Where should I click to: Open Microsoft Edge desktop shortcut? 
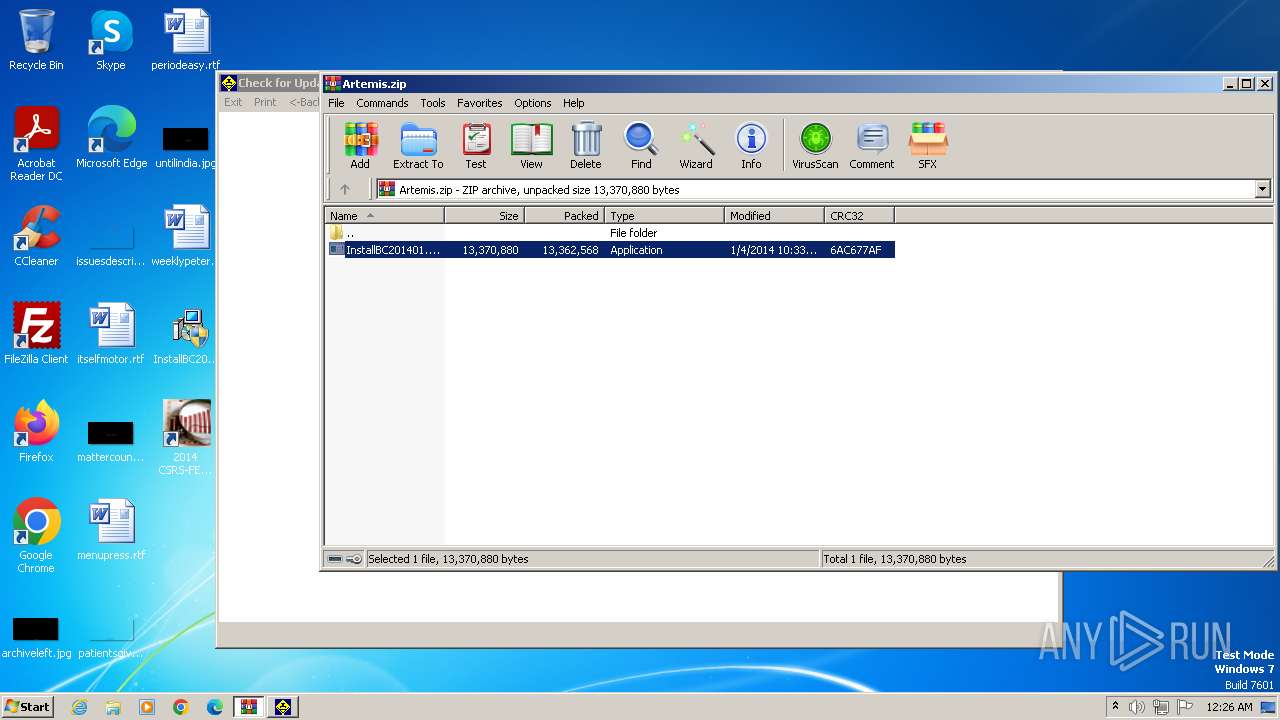[111, 138]
